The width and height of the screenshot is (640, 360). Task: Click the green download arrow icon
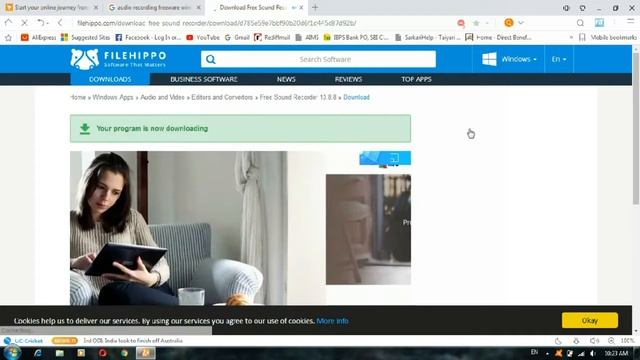85,129
